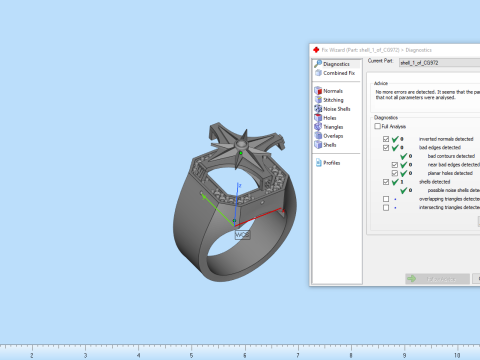Click the Fix Wizard red cross icon
480x360 pixels.
[316, 50]
